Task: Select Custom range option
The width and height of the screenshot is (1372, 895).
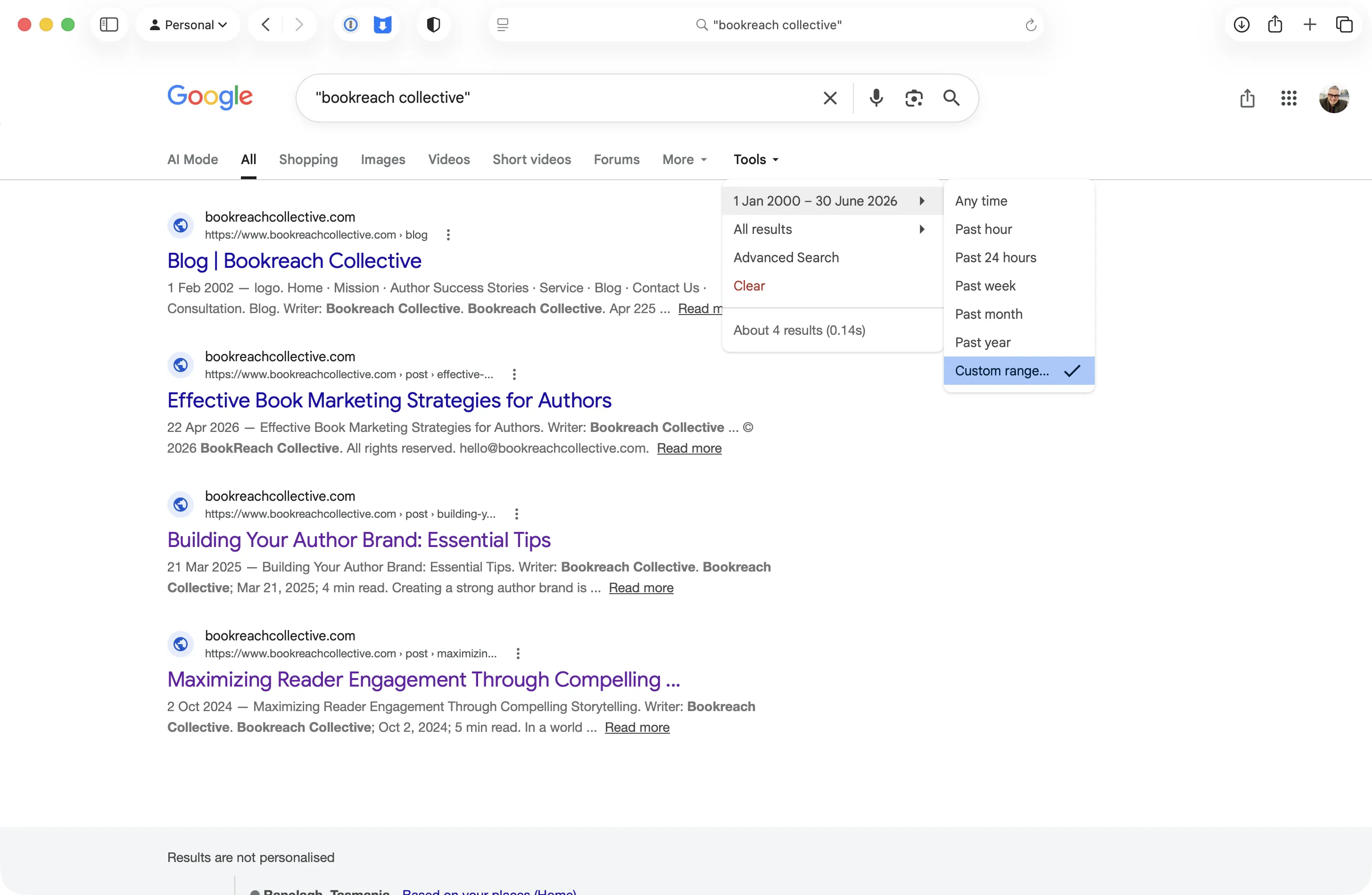Action: 1018,370
